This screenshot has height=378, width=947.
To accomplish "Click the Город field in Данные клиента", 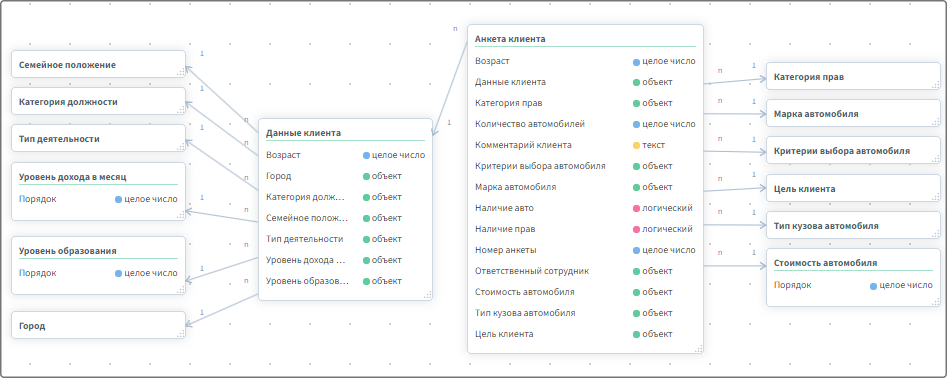I will pyautogui.click(x=345, y=176).
